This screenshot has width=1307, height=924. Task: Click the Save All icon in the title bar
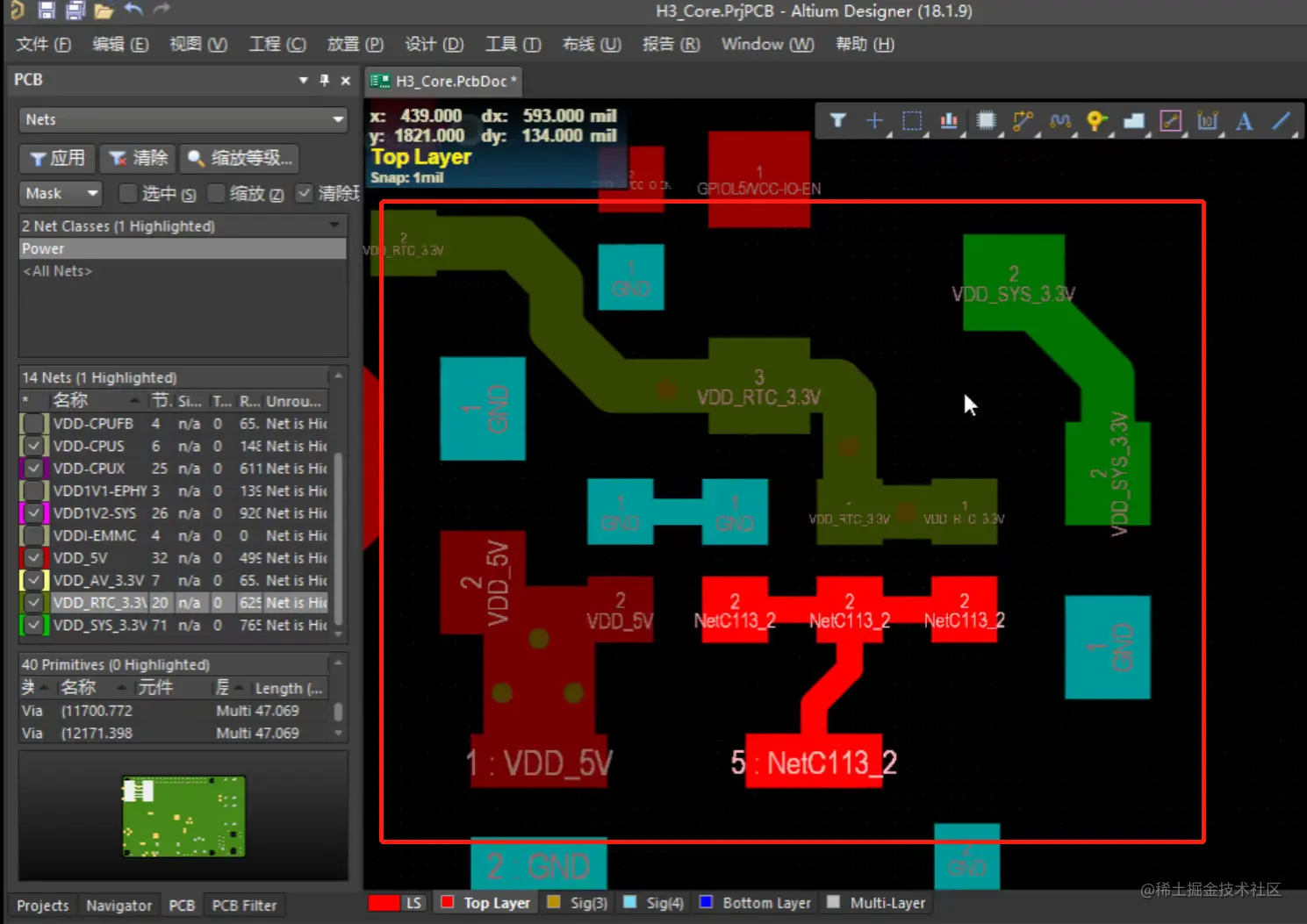point(75,11)
